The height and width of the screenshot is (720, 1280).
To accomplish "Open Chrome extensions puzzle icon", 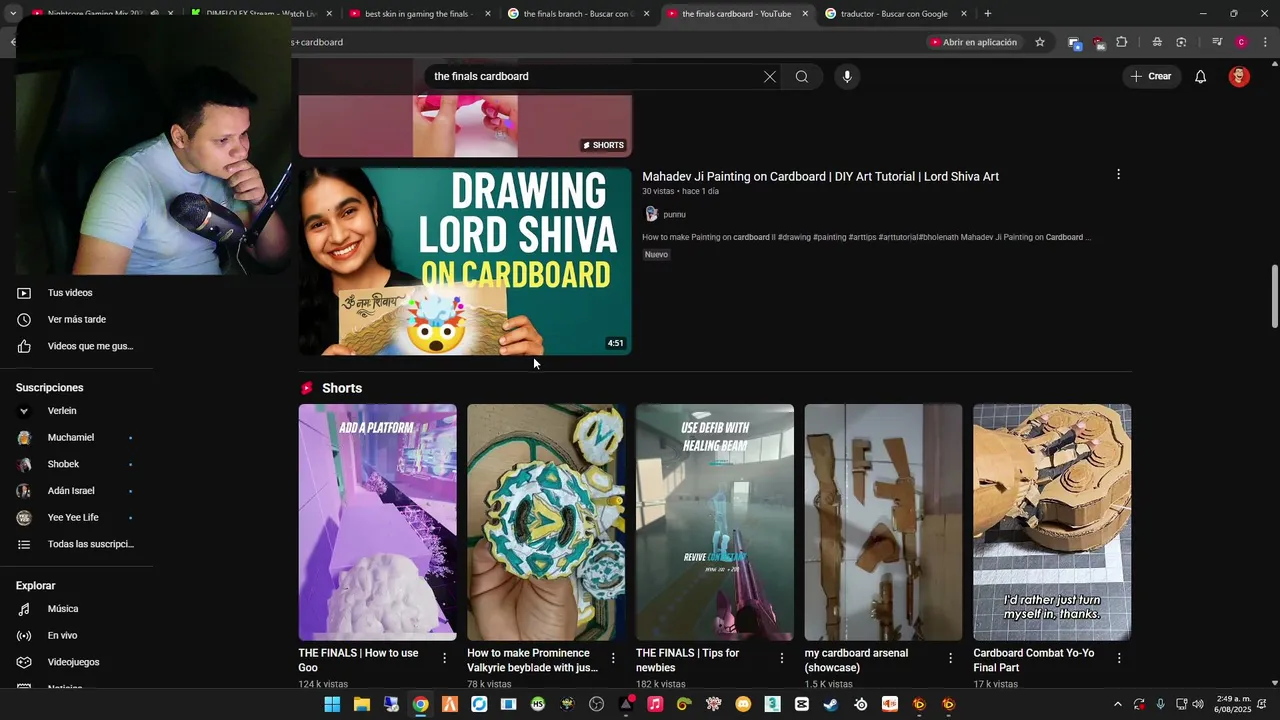I will [x=1122, y=42].
